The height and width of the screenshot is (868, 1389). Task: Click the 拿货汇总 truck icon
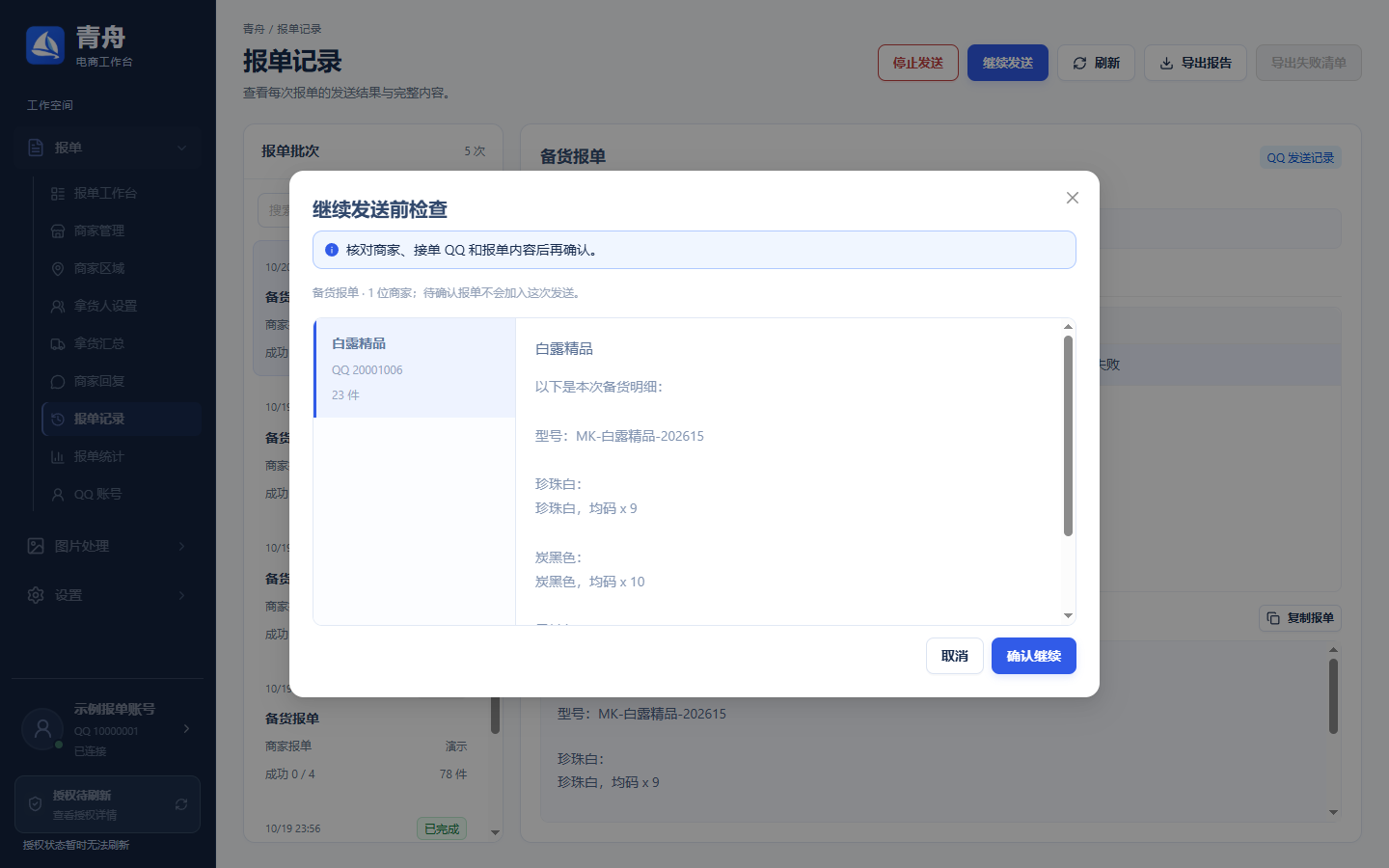coord(58,343)
